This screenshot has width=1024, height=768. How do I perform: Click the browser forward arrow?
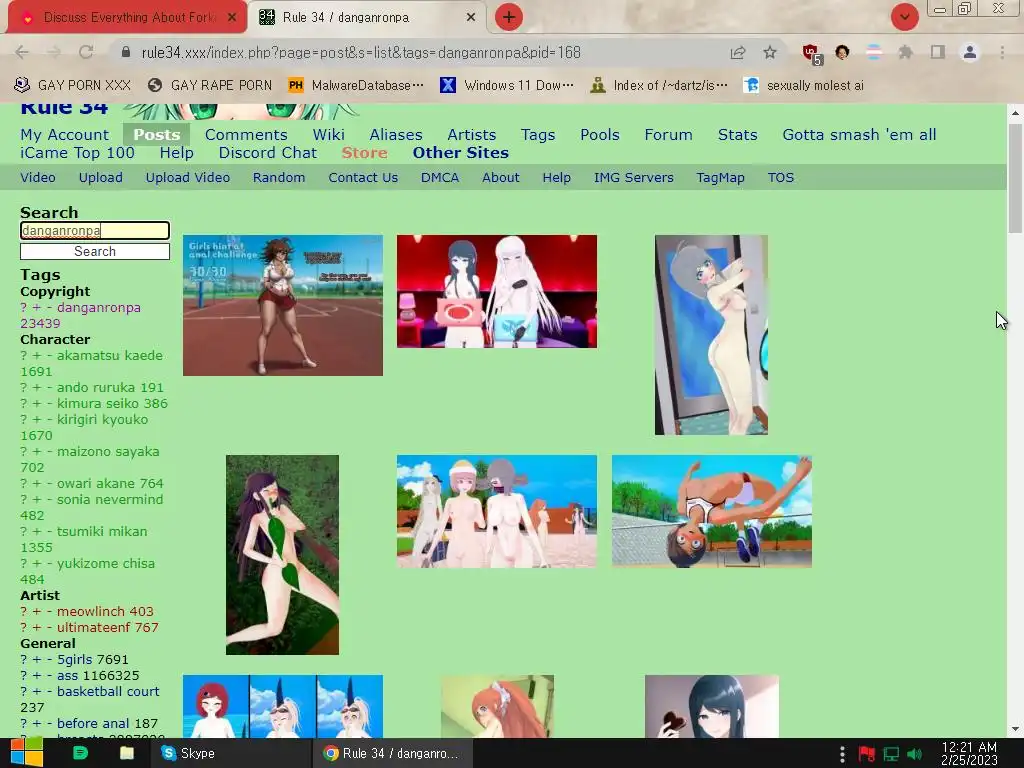54,52
